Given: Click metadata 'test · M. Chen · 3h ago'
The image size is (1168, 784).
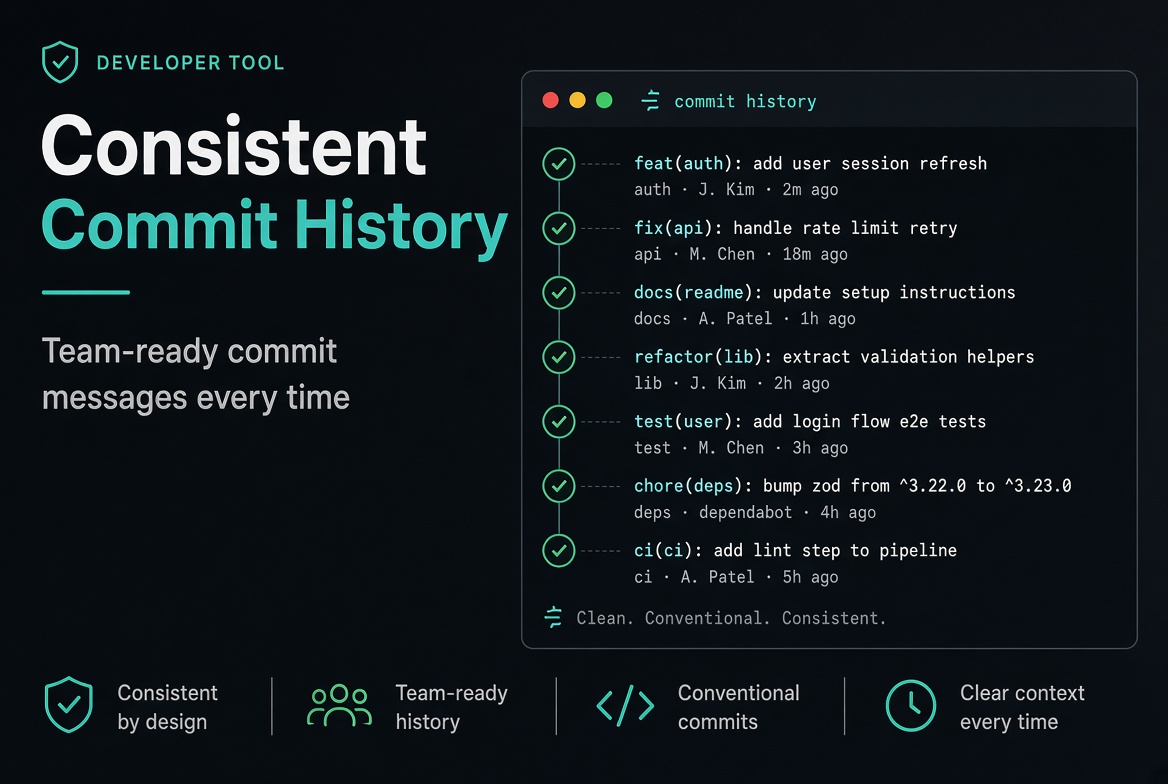Looking at the screenshot, I should pos(741,448).
